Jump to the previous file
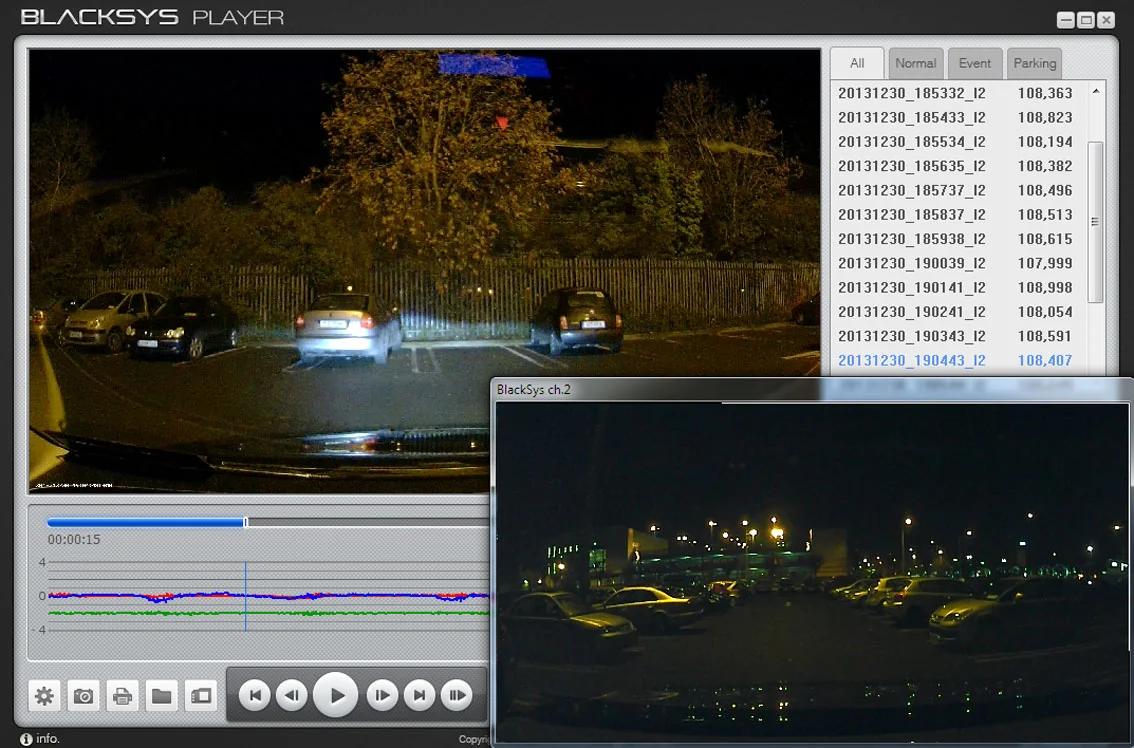The image size is (1134, 748). pyautogui.click(x=255, y=695)
